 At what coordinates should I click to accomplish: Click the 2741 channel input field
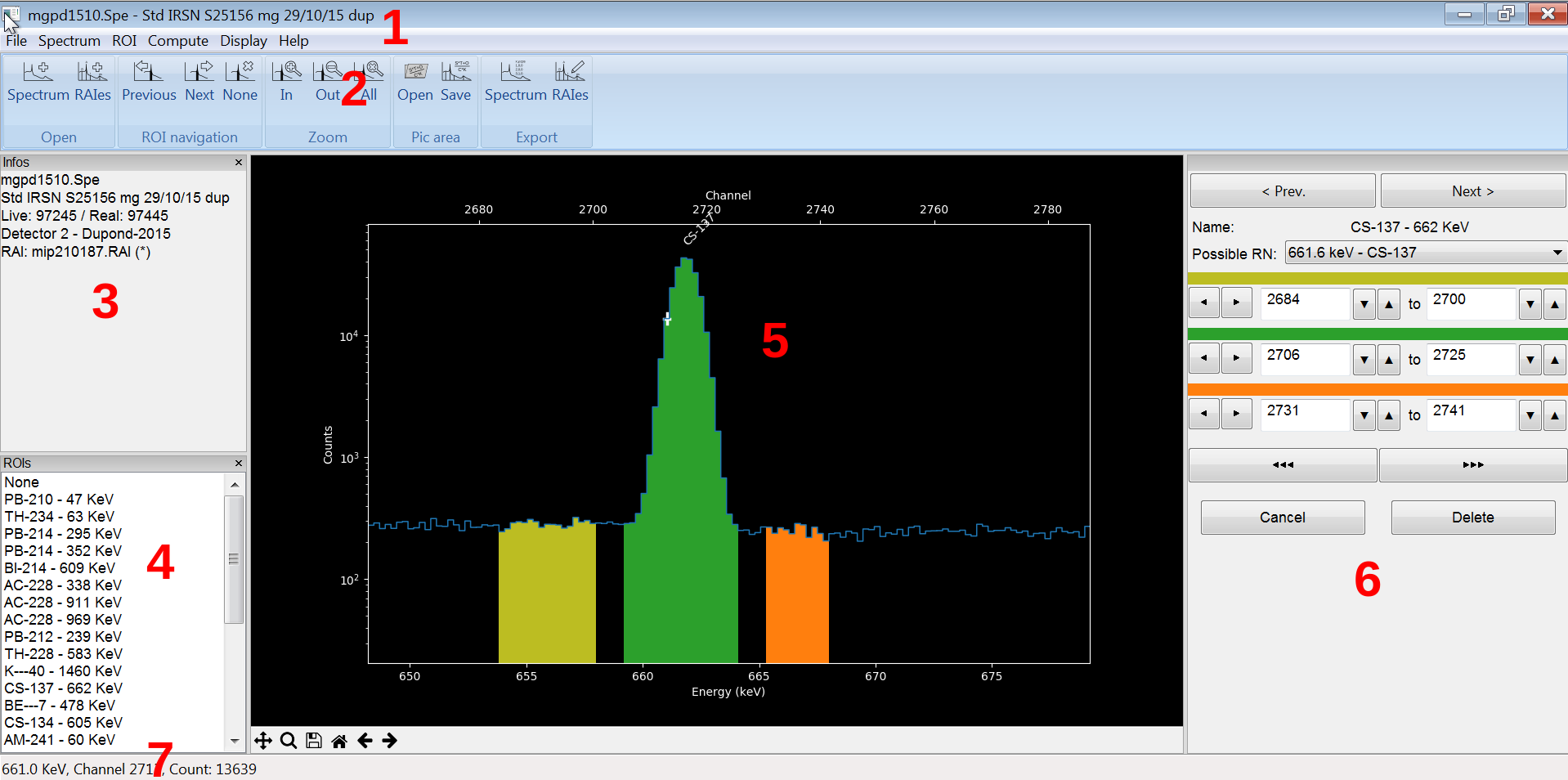click(x=1472, y=415)
